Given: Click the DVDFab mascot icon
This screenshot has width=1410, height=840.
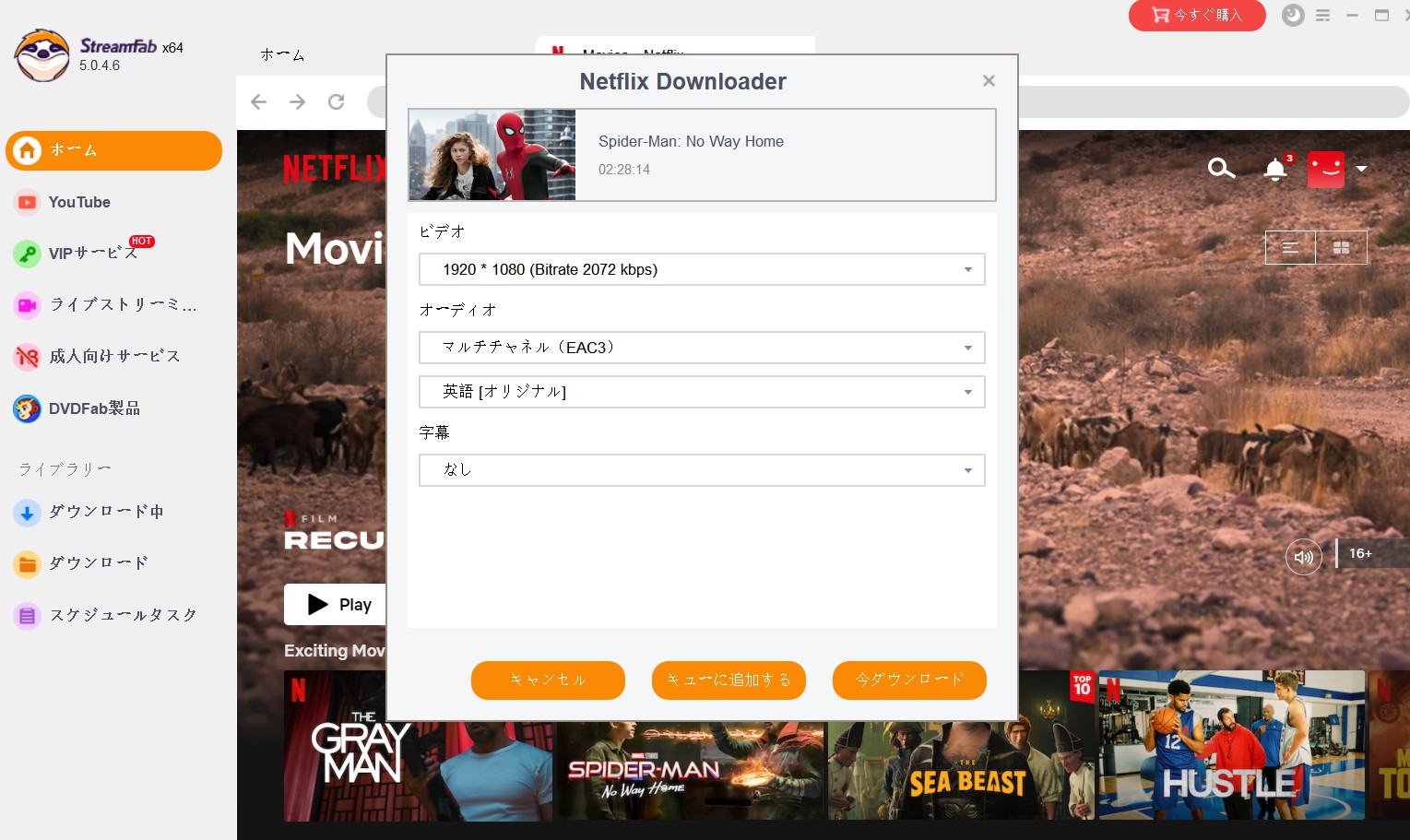Looking at the screenshot, I should 27,408.
